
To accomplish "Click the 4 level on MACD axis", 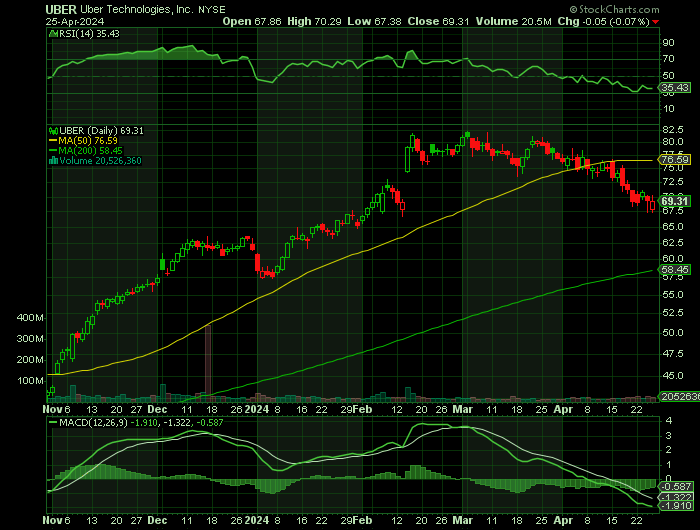I will coord(669,421).
